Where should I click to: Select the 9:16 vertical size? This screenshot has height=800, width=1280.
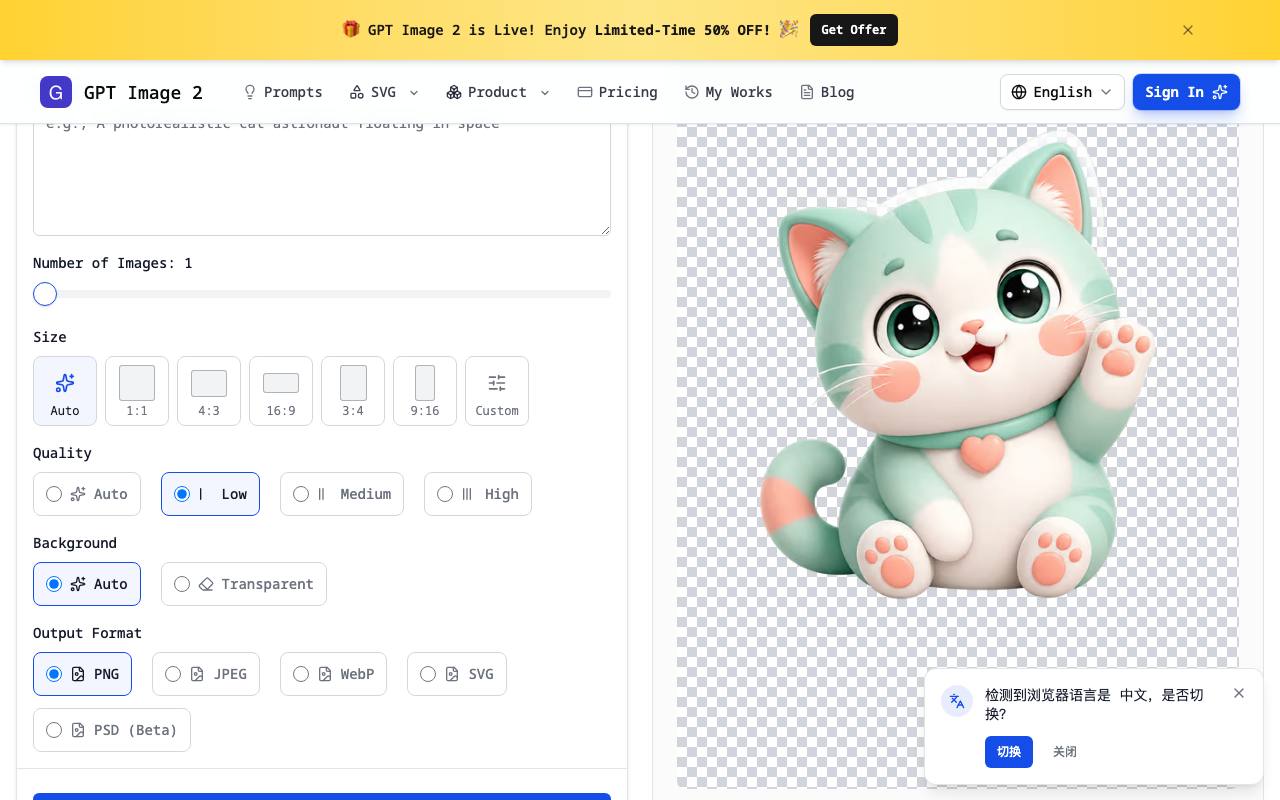point(425,391)
